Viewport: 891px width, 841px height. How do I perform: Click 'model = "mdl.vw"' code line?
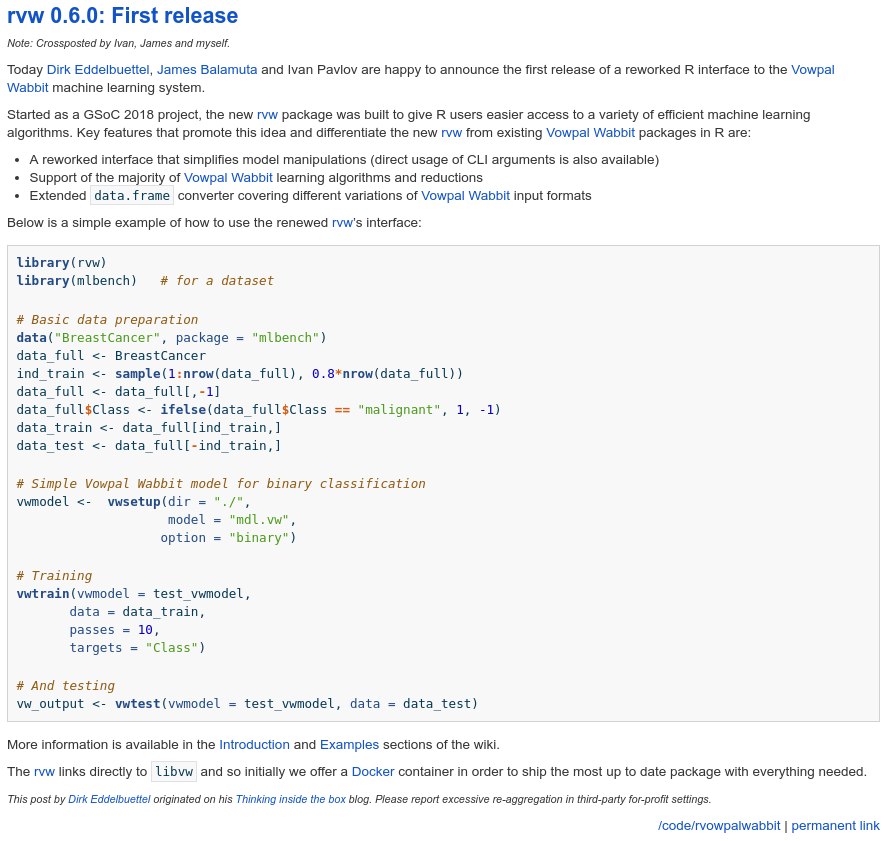coord(232,520)
